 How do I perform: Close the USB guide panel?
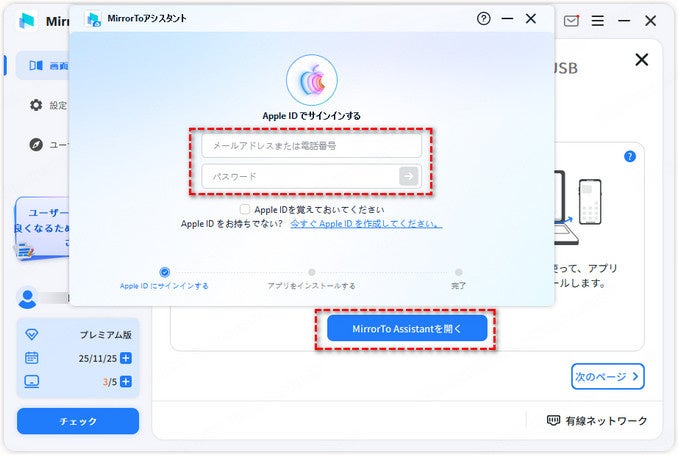click(642, 59)
